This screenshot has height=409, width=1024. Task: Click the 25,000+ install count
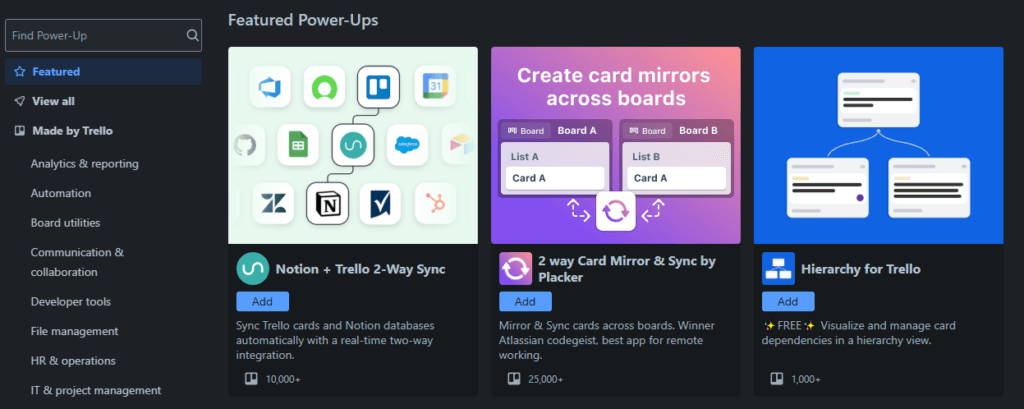(x=546, y=379)
